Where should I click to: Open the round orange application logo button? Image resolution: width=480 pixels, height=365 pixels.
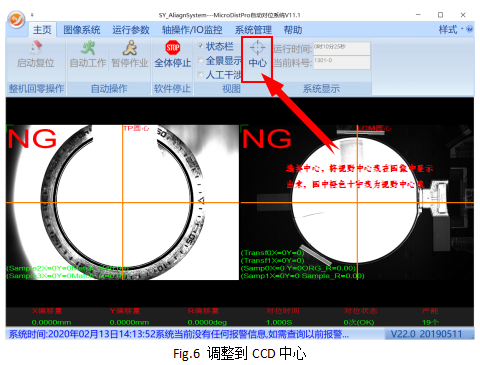[16, 20]
